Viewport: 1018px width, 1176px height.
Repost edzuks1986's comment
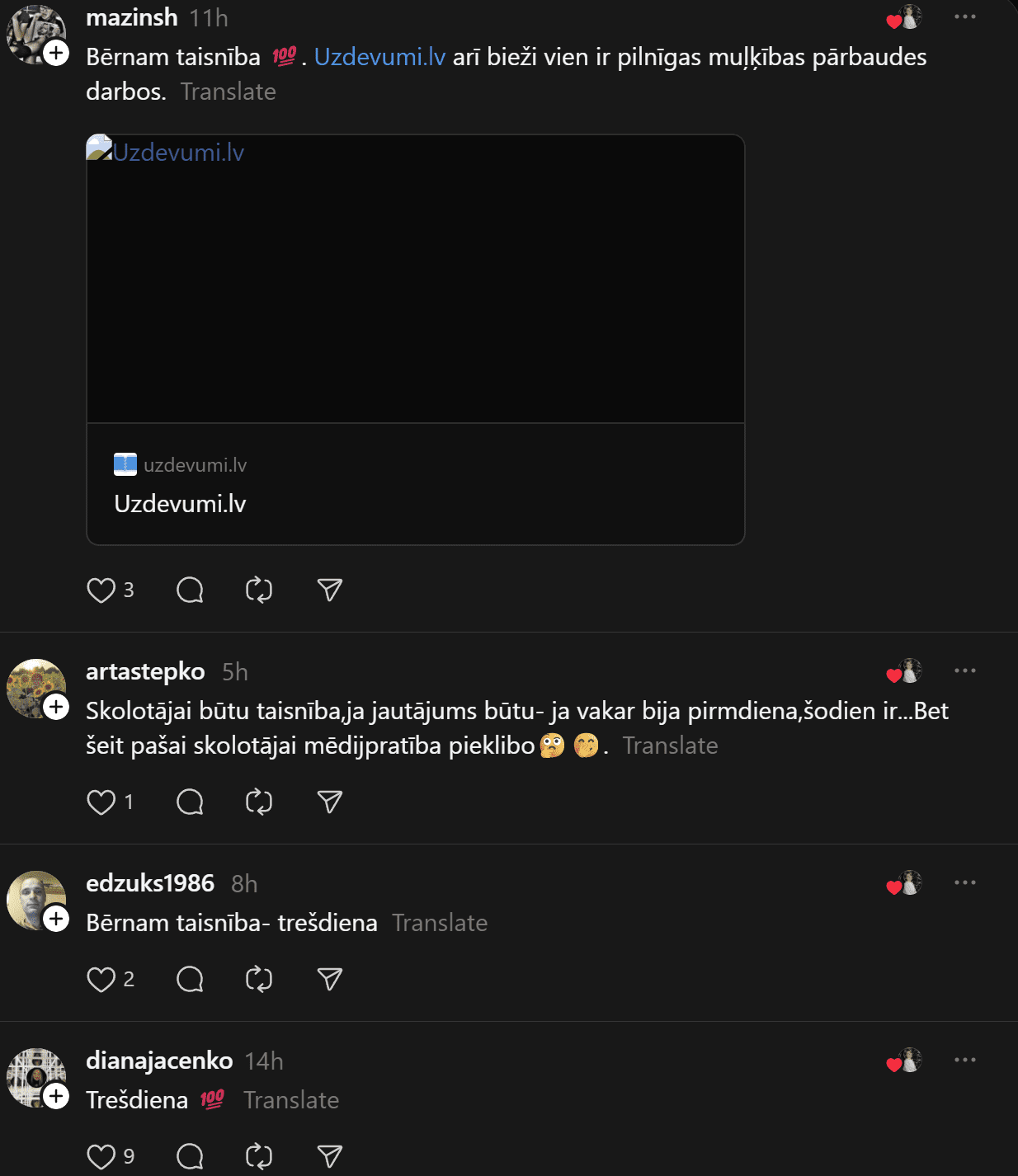point(259,979)
